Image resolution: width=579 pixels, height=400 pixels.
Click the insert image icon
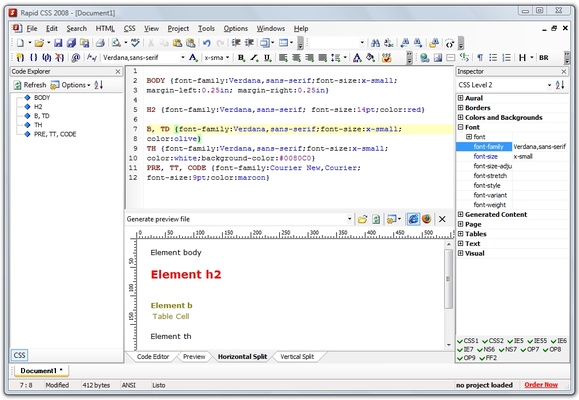click(x=438, y=58)
